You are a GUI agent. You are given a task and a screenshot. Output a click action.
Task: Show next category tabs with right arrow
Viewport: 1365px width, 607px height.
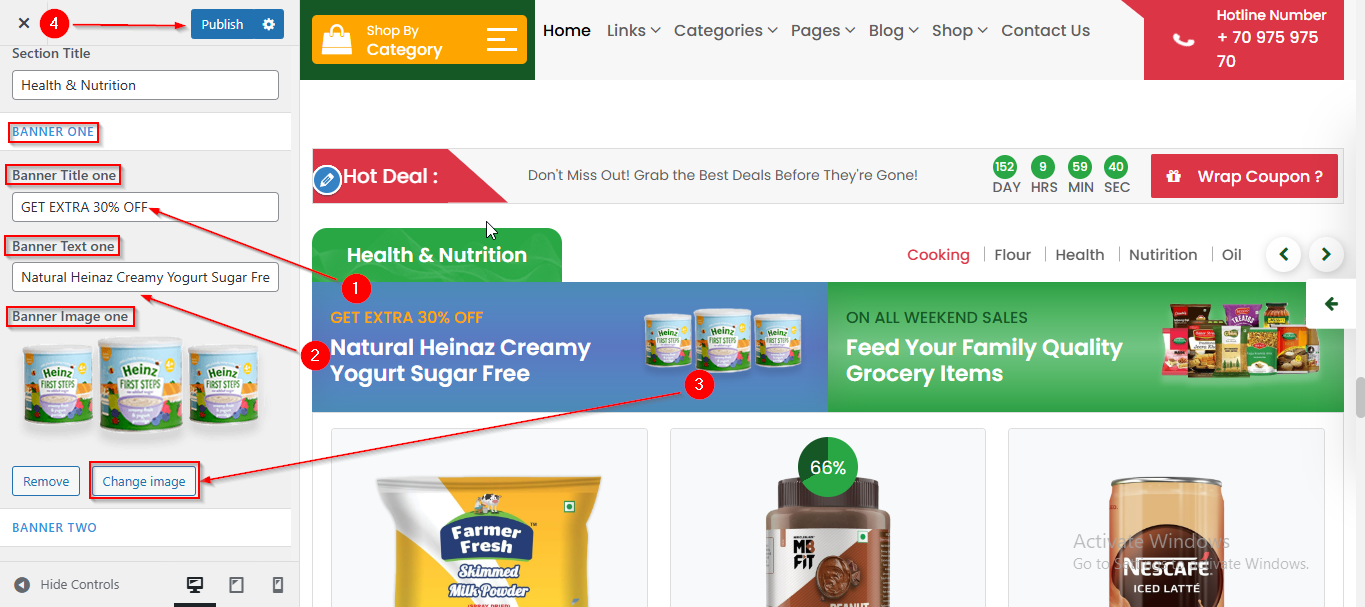1326,254
